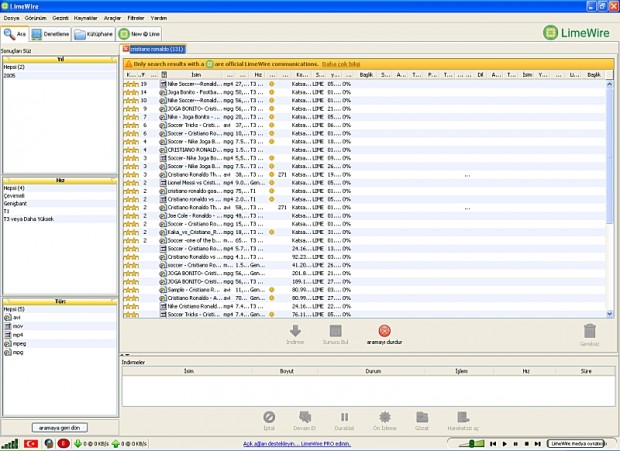Click the aramaya geri dön button

click(60, 428)
